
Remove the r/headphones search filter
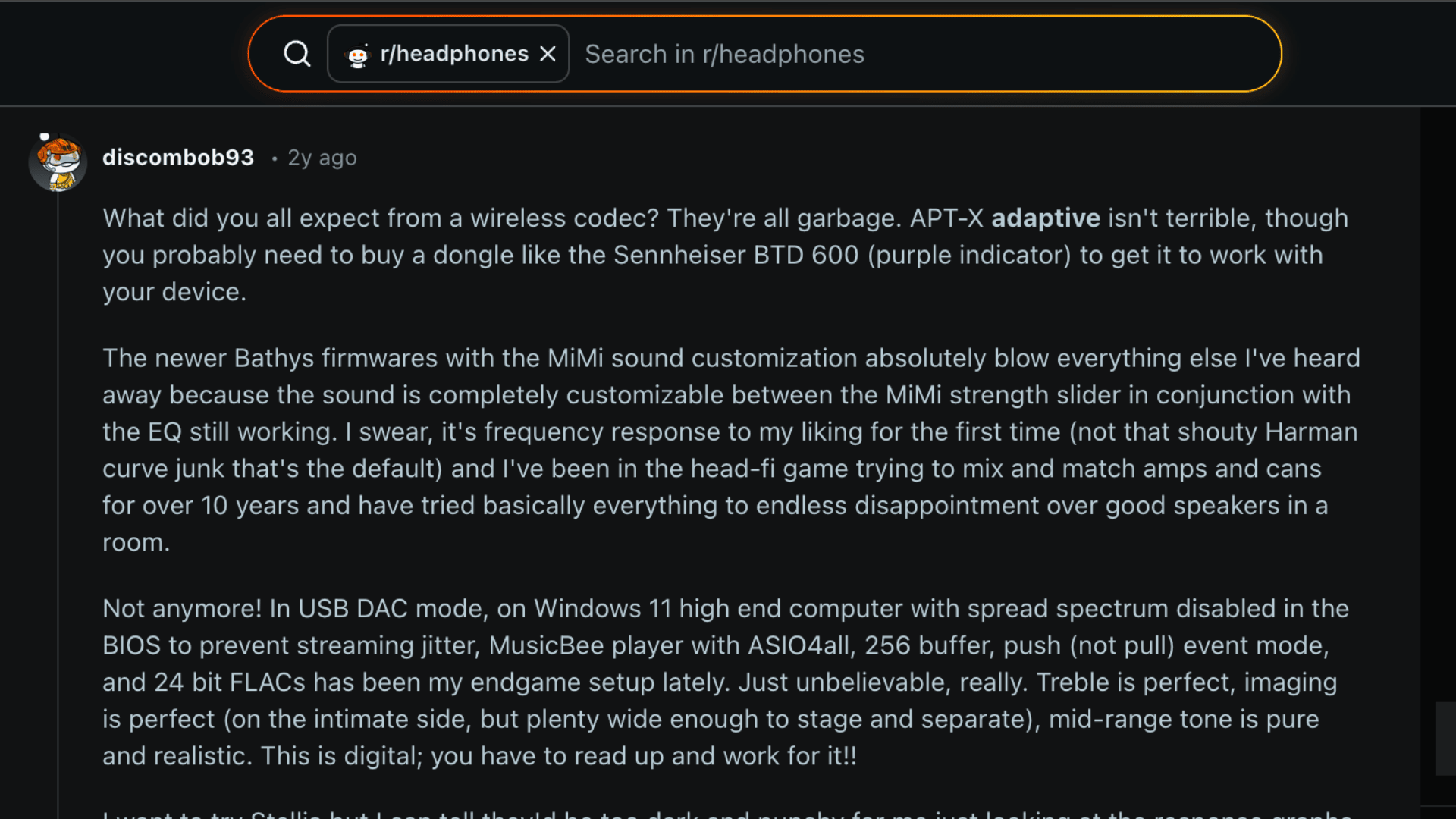tap(548, 53)
